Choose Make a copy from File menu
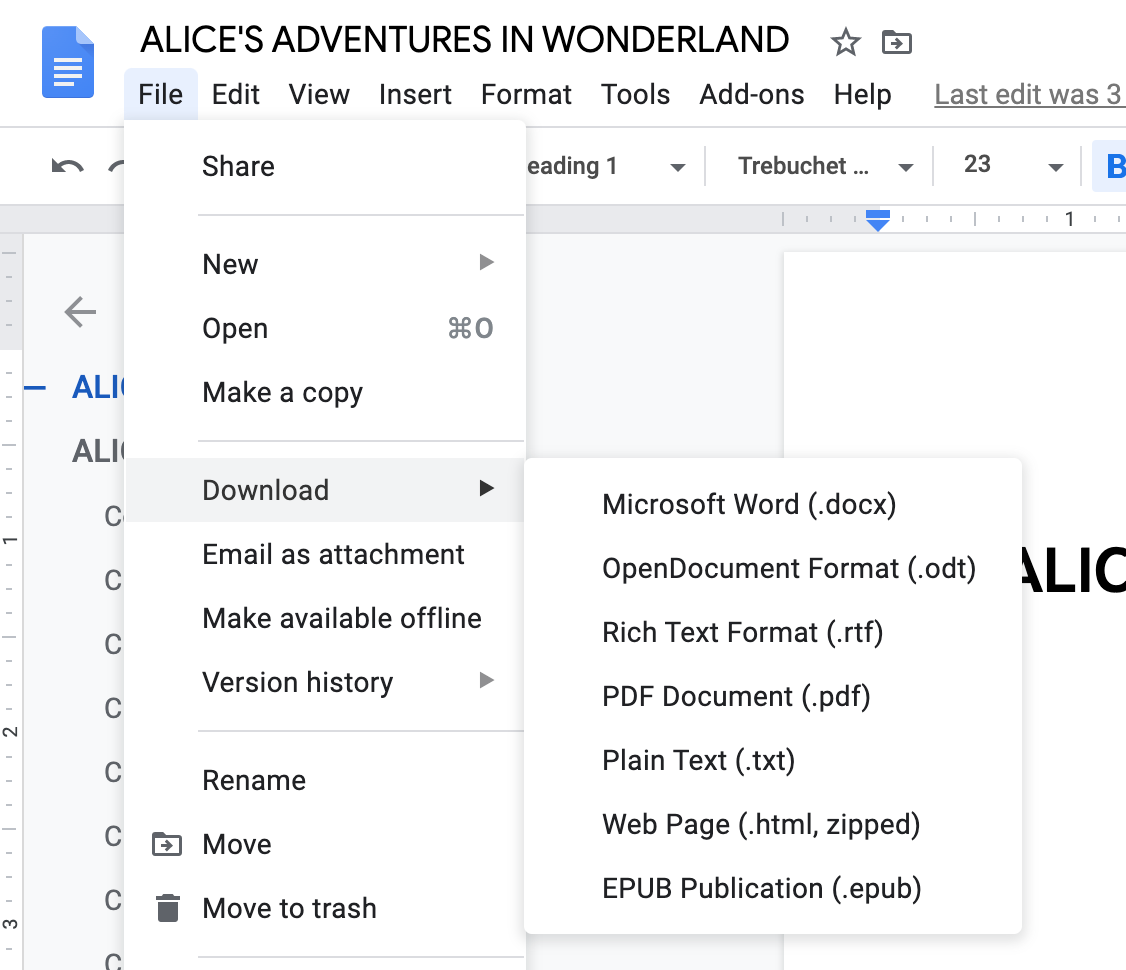This screenshot has width=1126, height=970. (283, 392)
